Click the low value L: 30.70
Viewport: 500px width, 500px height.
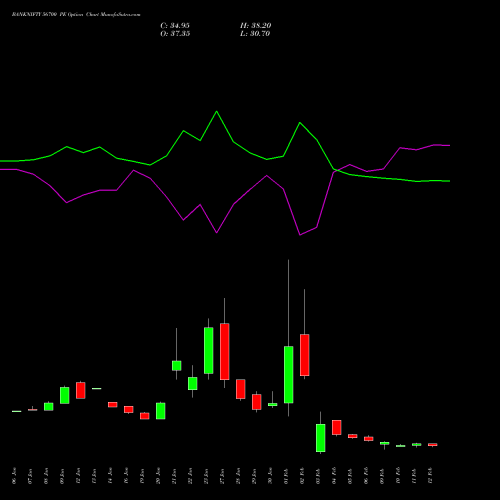point(255,34)
